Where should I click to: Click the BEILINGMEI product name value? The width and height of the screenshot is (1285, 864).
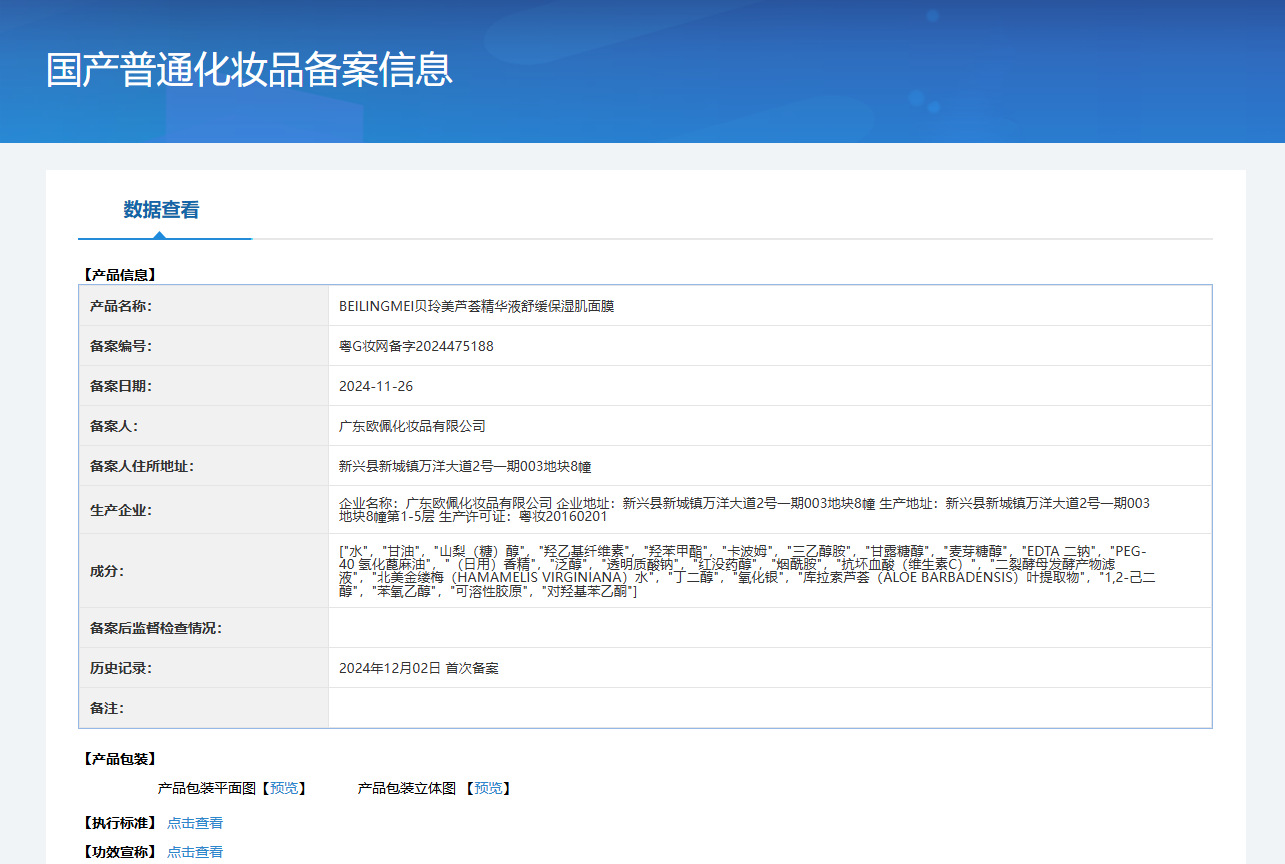476,306
